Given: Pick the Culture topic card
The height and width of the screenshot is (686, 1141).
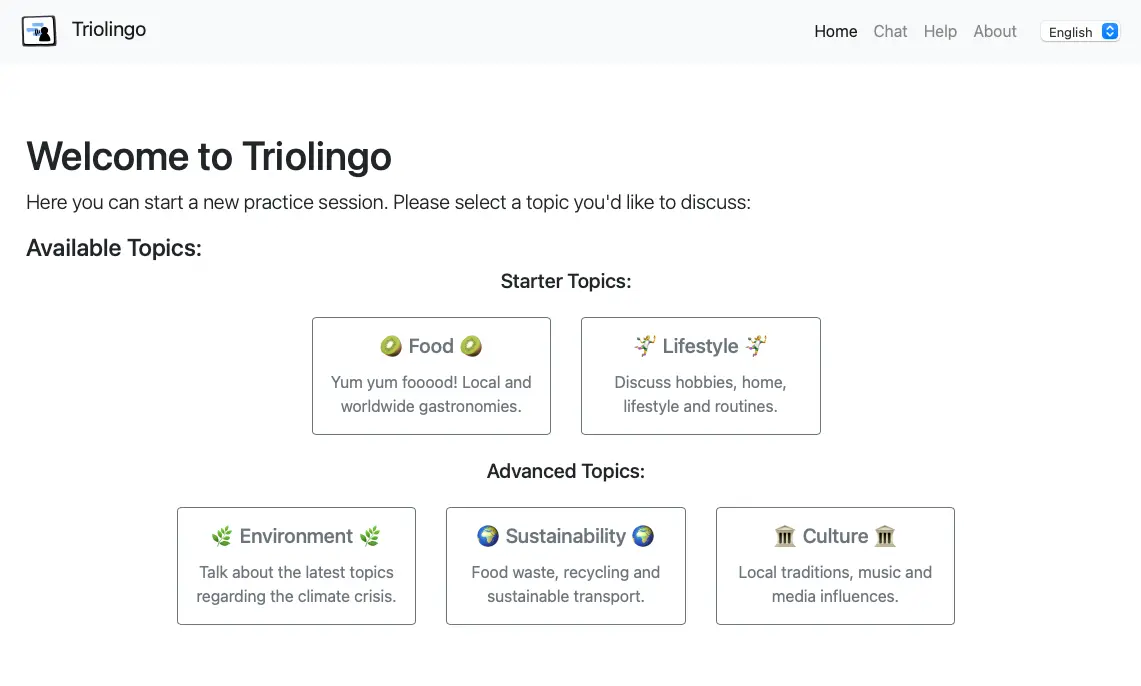Looking at the screenshot, I should pyautogui.click(x=835, y=566).
